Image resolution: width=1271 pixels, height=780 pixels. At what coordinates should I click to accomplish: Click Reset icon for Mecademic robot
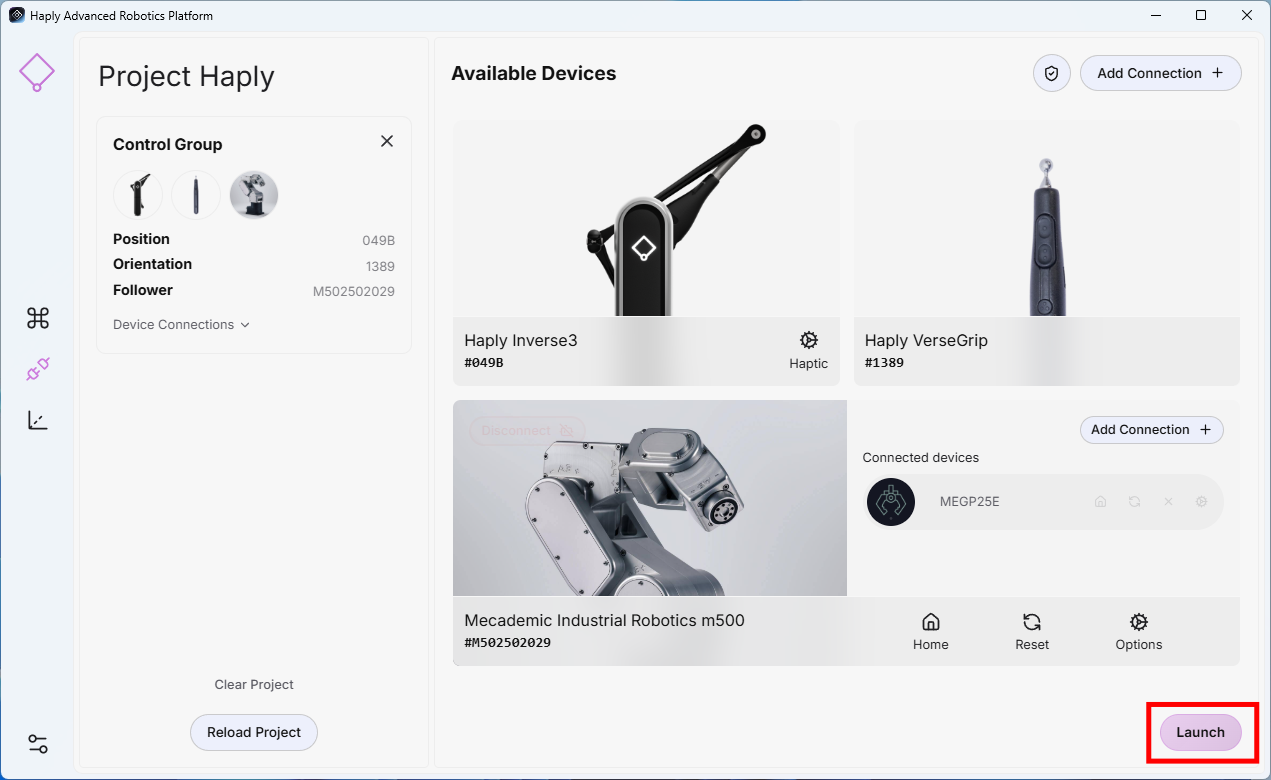pyautogui.click(x=1032, y=632)
